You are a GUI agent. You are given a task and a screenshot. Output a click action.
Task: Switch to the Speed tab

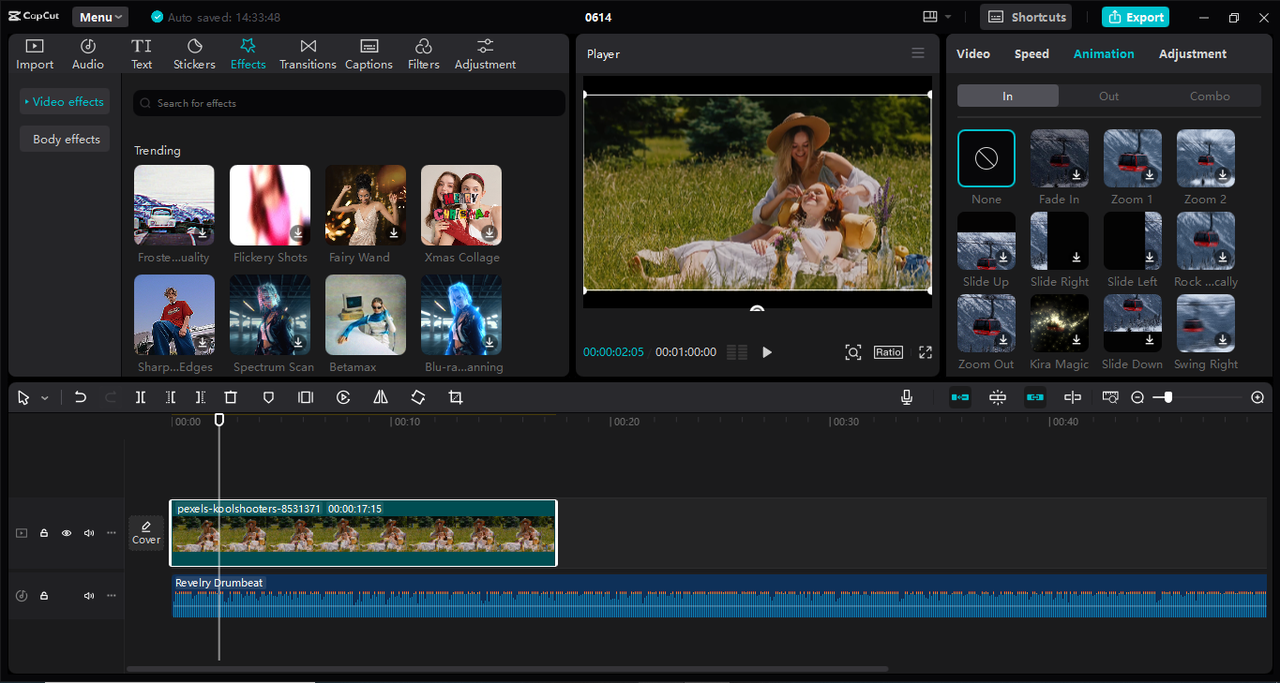coord(1031,54)
